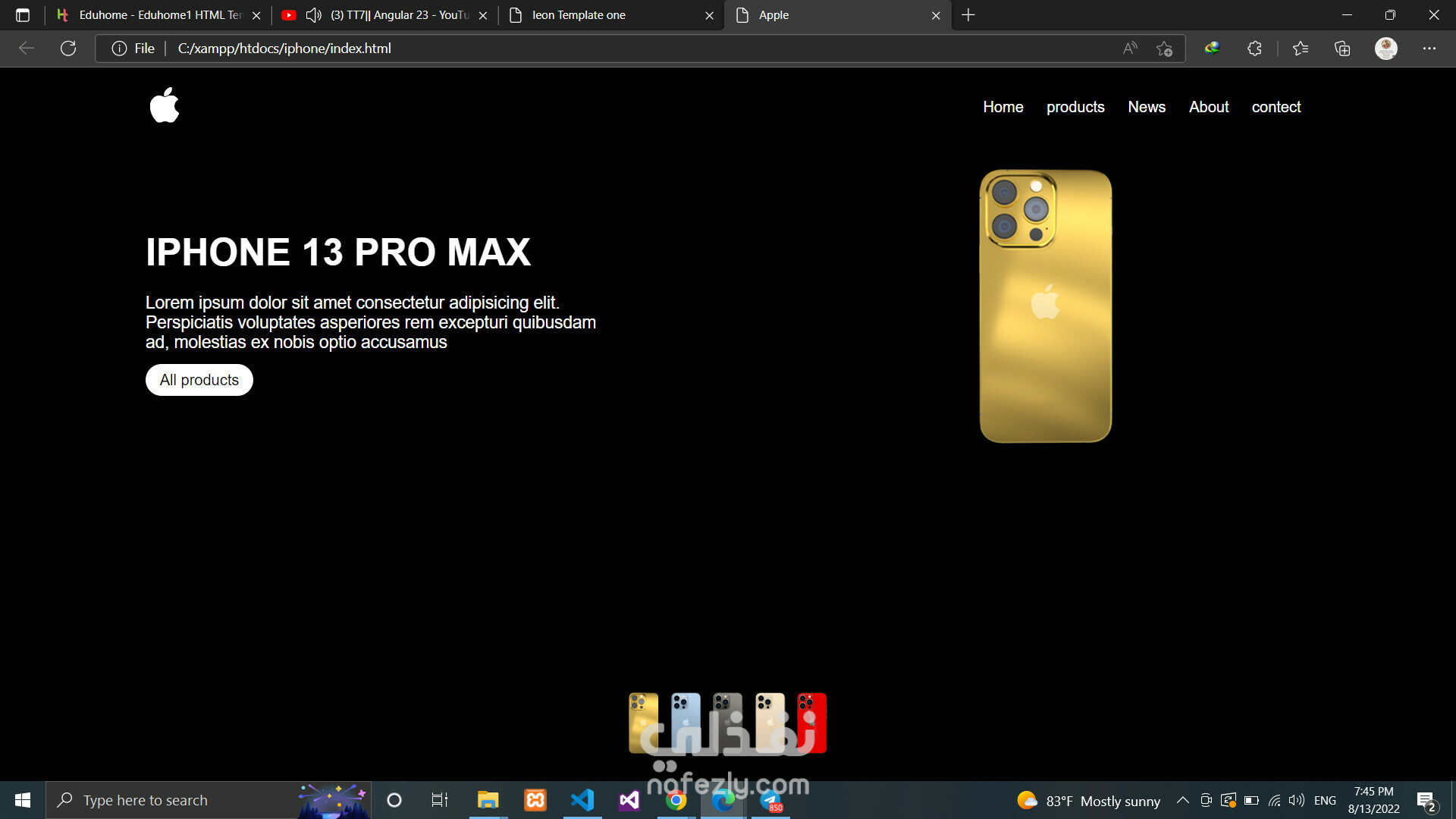This screenshot has width=1456, height=819.
Task: Open the profile avatar icon
Action: [1385, 49]
